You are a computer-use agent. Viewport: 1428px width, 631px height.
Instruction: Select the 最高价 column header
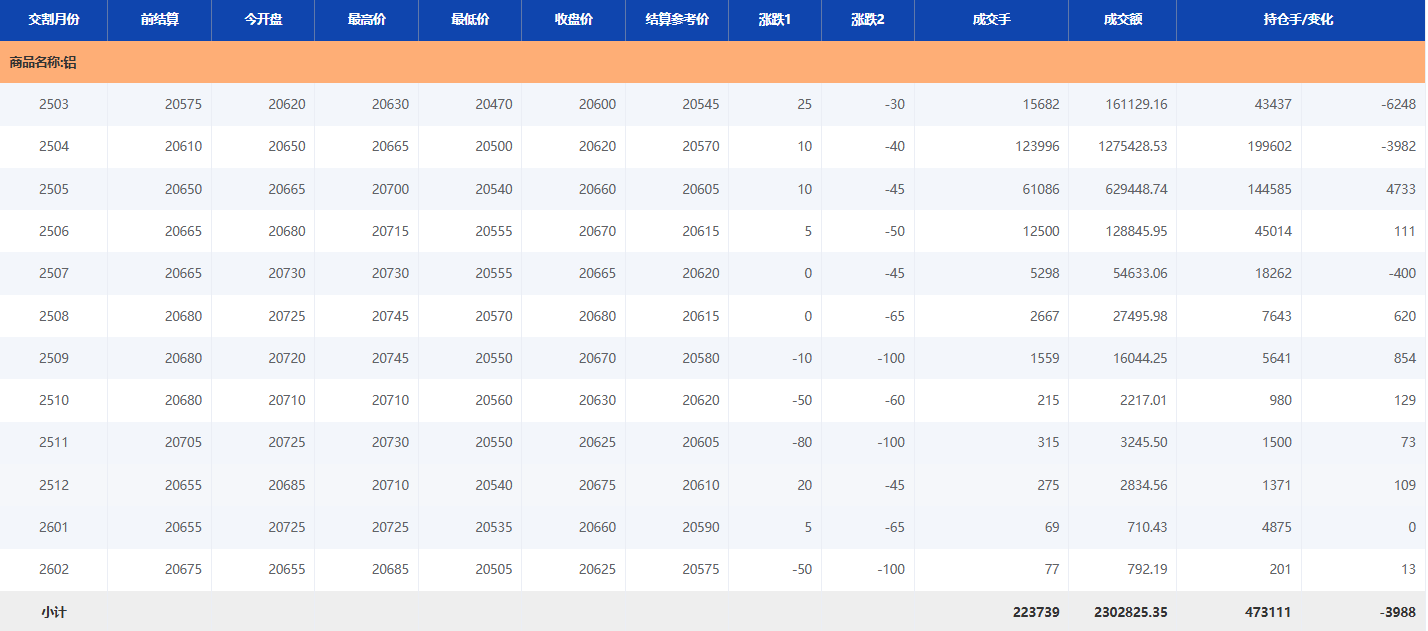[x=367, y=20]
